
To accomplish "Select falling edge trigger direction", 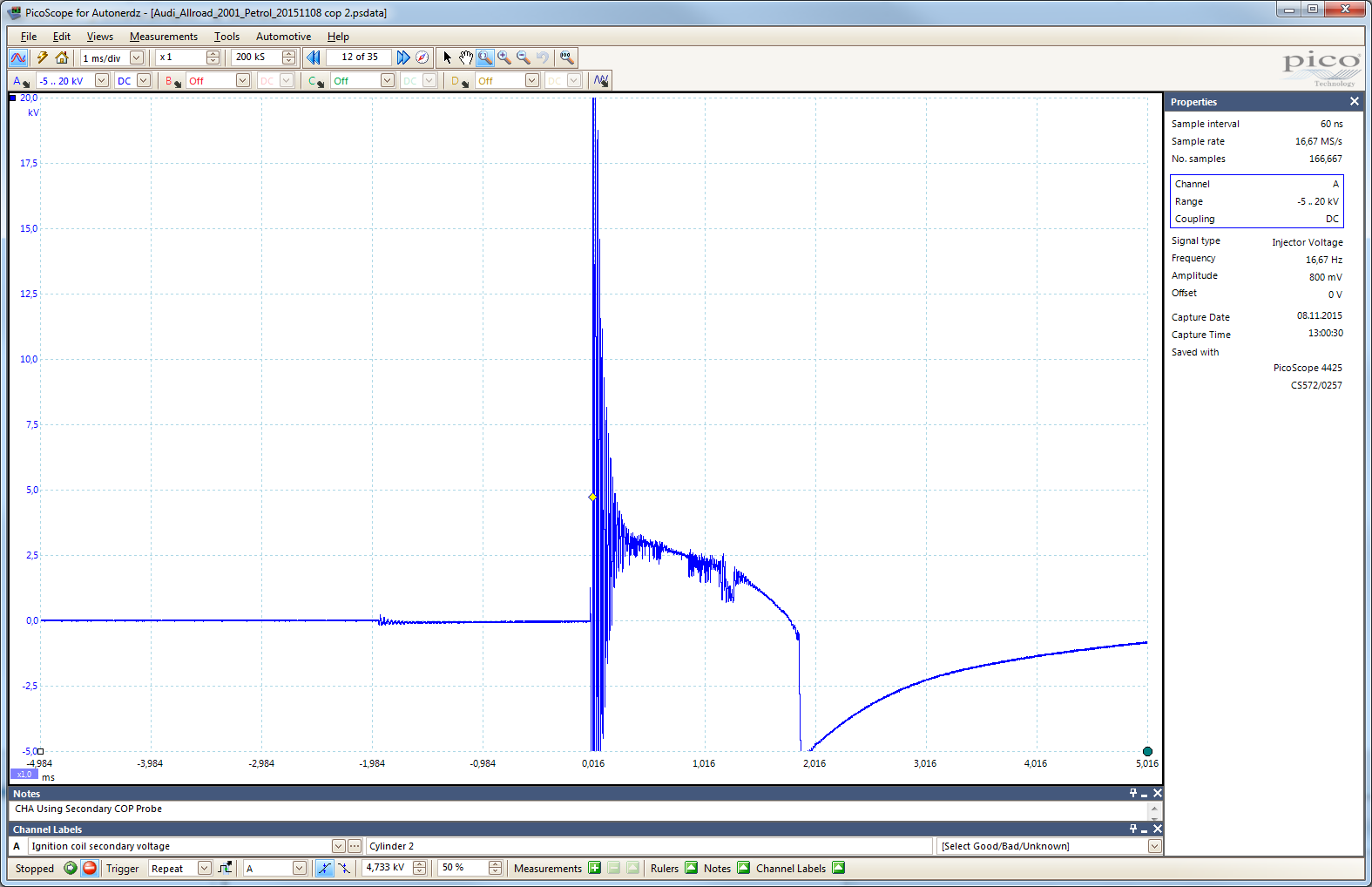I will pyautogui.click(x=344, y=868).
